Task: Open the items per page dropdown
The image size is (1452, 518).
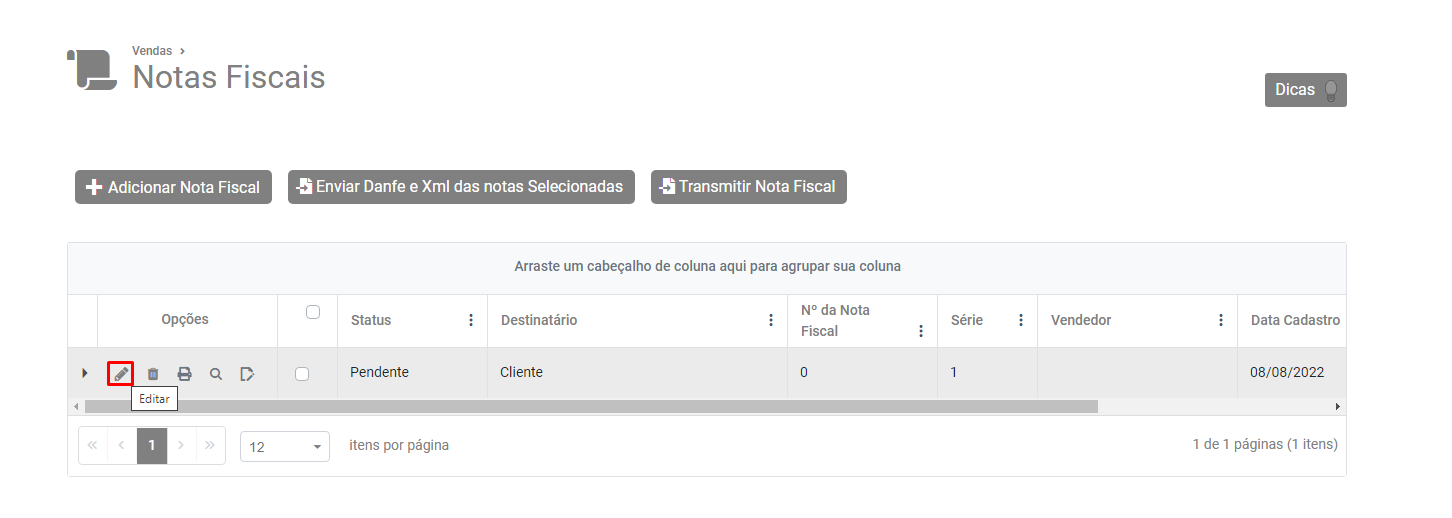Action: [x=285, y=446]
